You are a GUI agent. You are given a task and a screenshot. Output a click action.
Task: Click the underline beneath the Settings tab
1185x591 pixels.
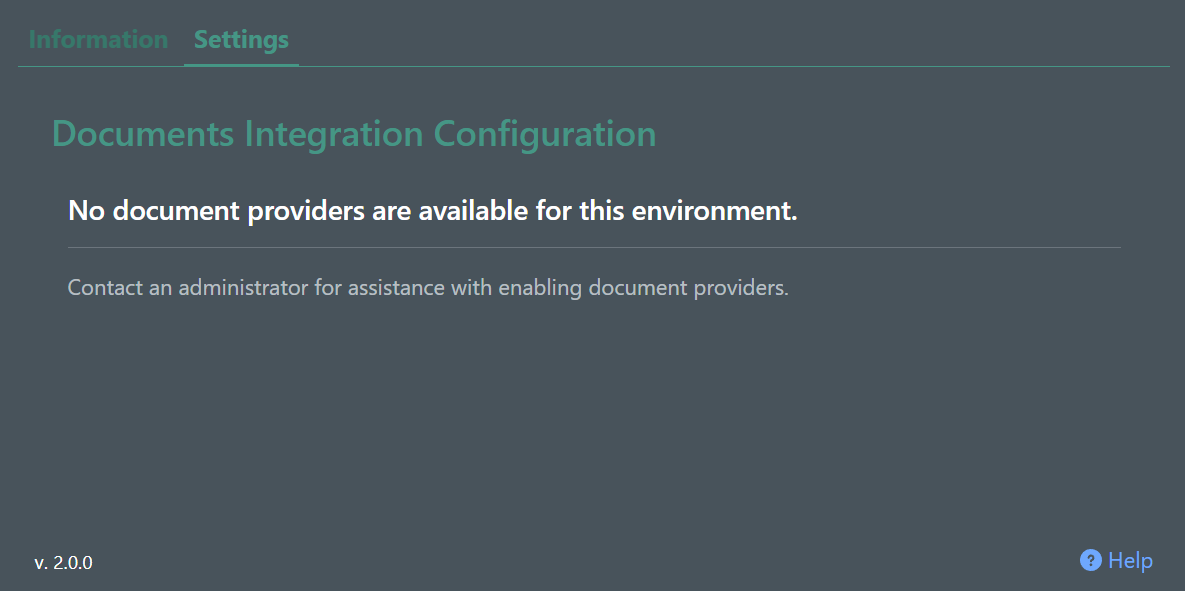point(240,63)
